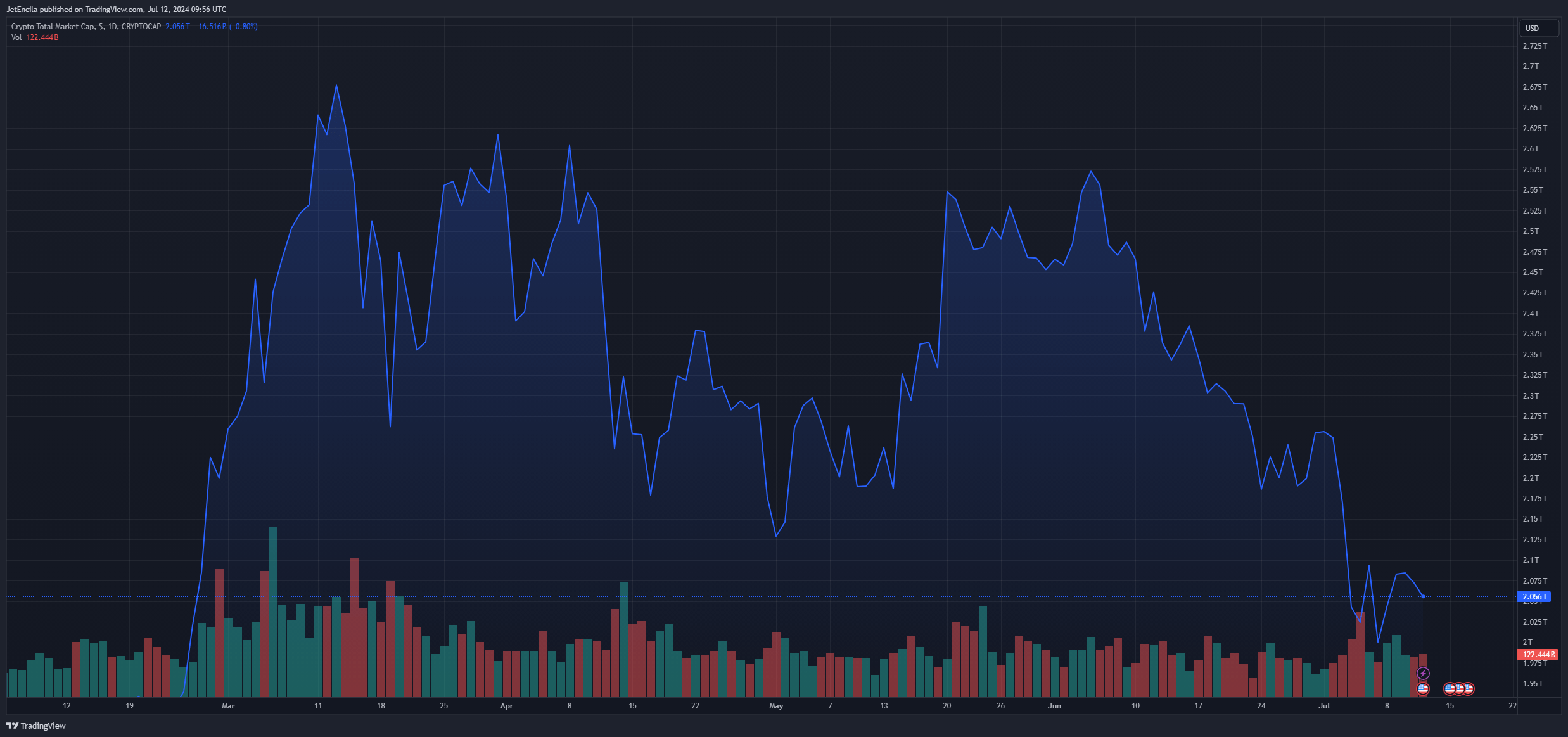Click the Jul label on the time axis
This screenshot has width=1568, height=737.
[1324, 706]
